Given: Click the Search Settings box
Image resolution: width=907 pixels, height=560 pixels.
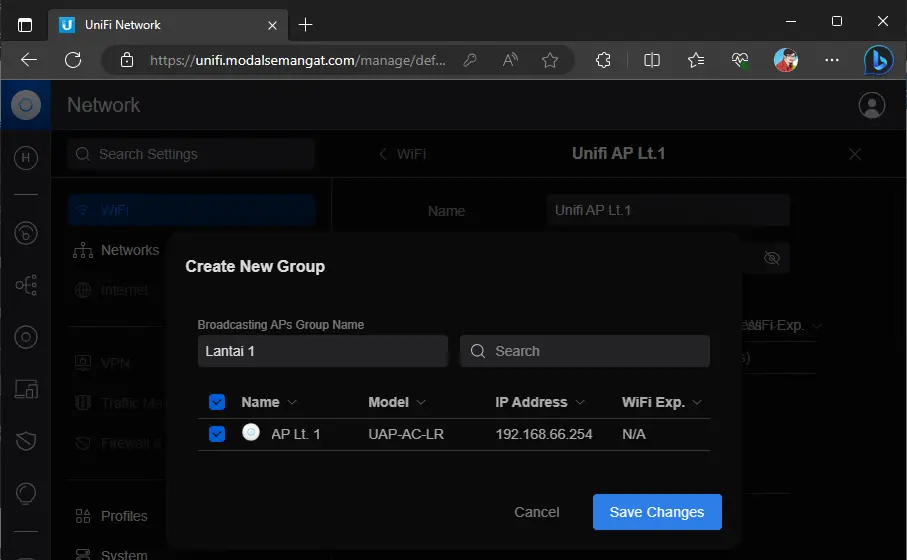Looking at the screenshot, I should point(191,154).
